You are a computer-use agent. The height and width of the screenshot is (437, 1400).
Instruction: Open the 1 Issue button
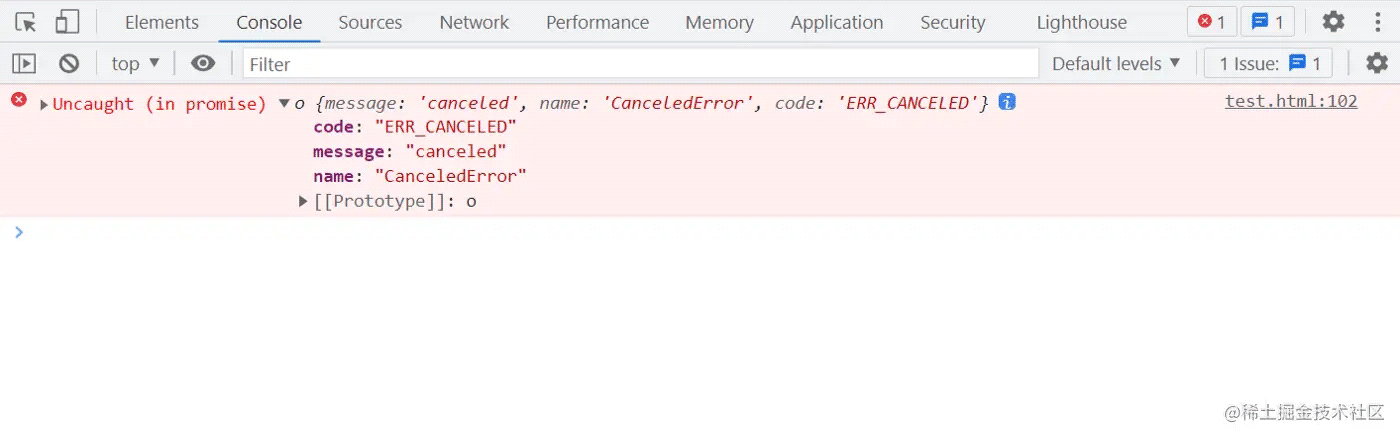[x=1269, y=64]
